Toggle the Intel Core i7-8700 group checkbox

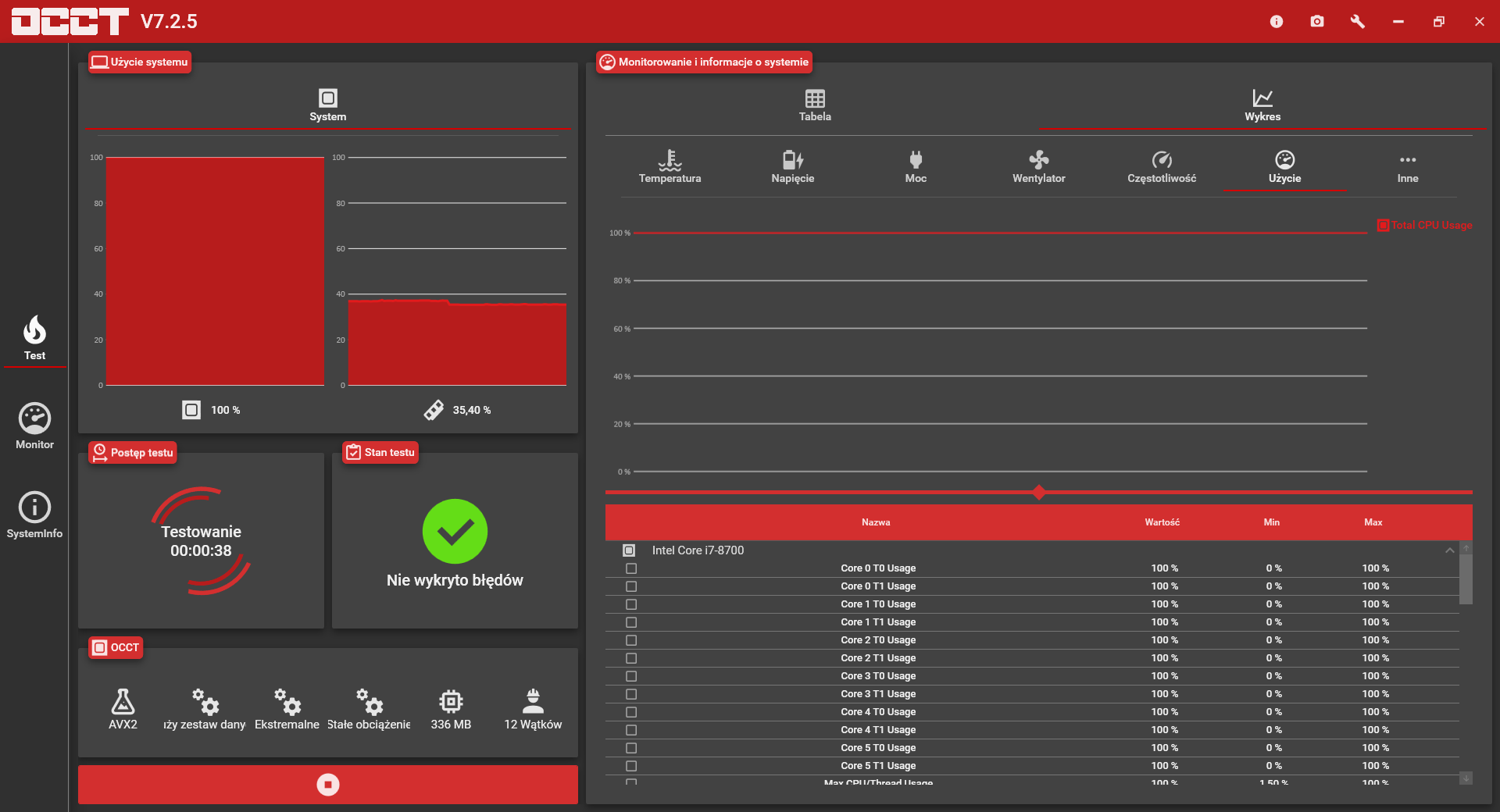tap(629, 550)
